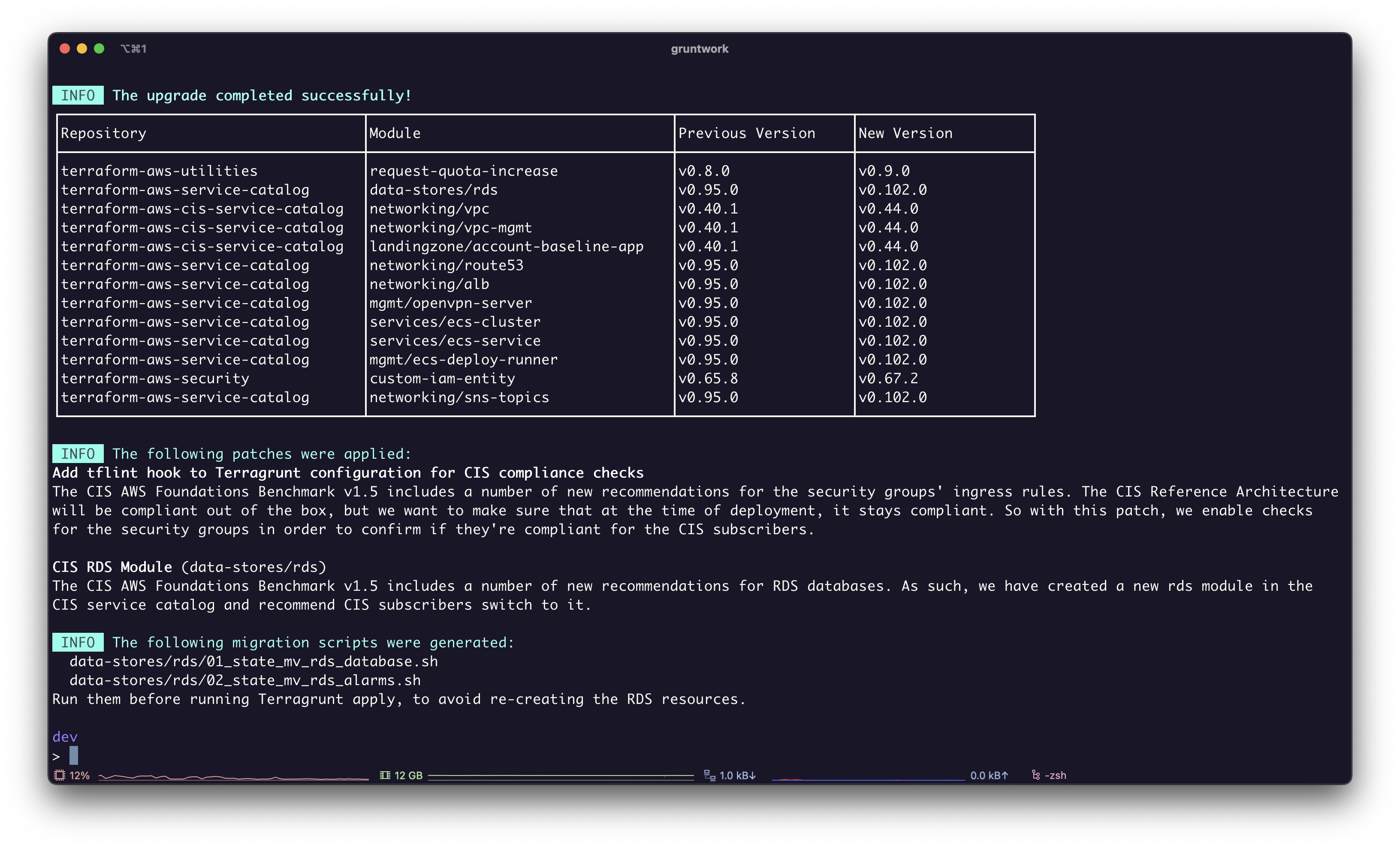The image size is (1400, 848).
Task: Click the custom-iam-entity module entry
Action: pyautogui.click(x=442, y=378)
